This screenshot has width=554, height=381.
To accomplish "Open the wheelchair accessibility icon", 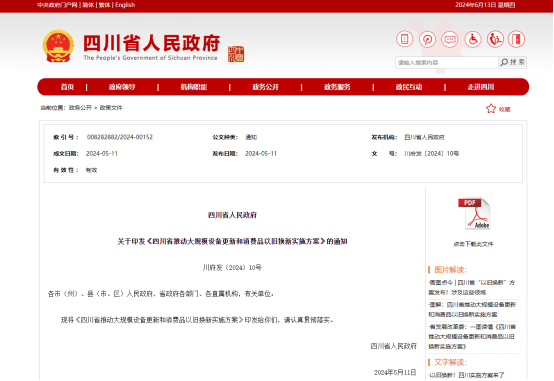I will pos(473,39).
